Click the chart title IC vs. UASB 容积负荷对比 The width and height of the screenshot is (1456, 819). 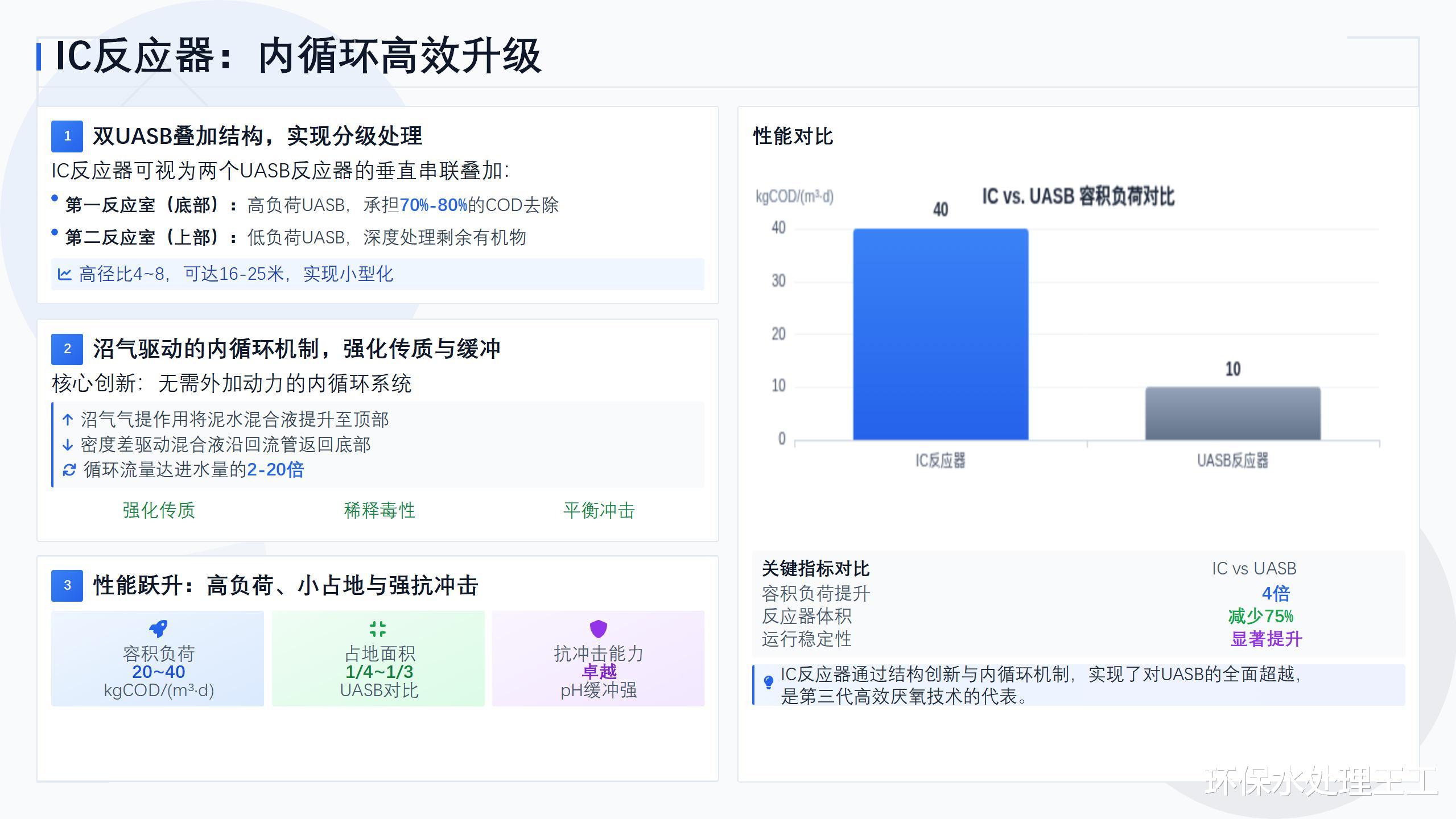tap(1078, 197)
